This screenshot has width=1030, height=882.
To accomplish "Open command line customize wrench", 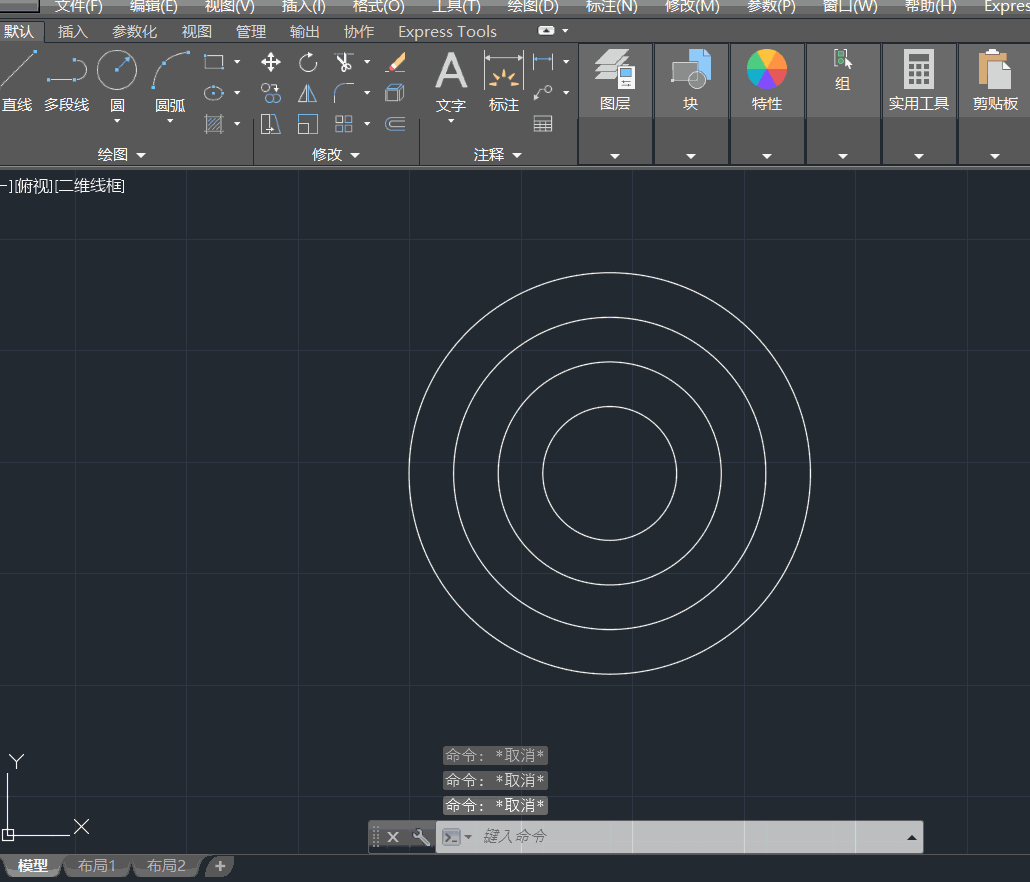I will 421,837.
